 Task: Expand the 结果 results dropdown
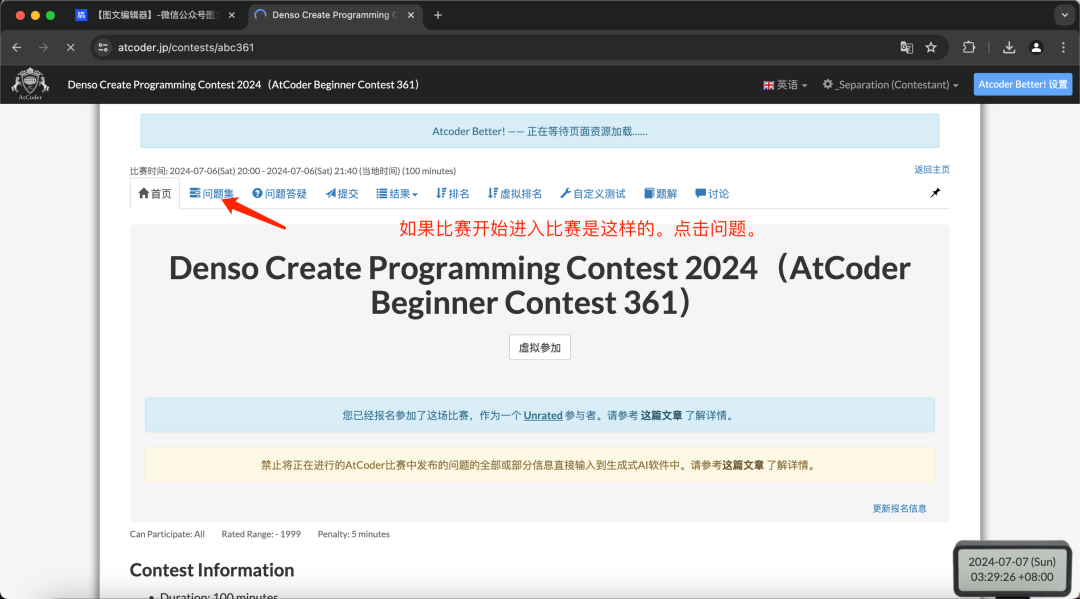tap(397, 192)
